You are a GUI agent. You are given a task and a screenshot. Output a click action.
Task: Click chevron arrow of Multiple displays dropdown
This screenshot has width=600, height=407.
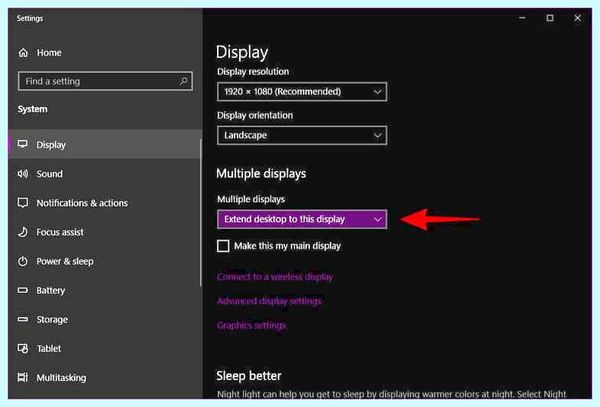[378, 219]
